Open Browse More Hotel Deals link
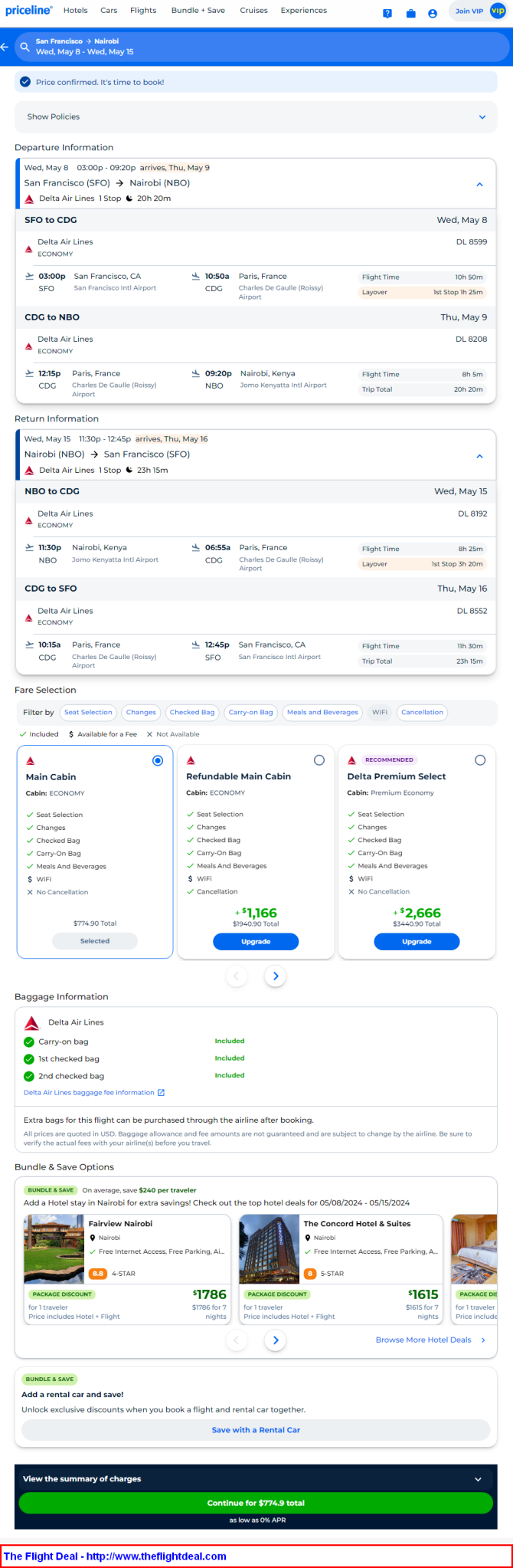Screen dimensions: 513x1568 click(423, 1340)
